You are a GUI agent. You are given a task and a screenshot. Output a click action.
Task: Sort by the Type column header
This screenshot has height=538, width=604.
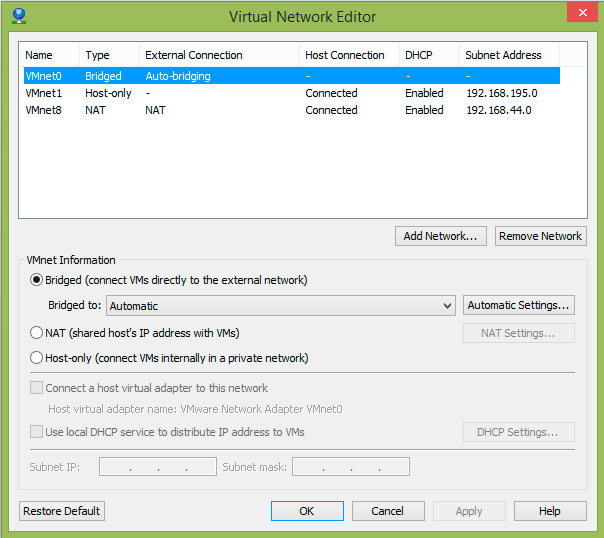[x=97, y=55]
